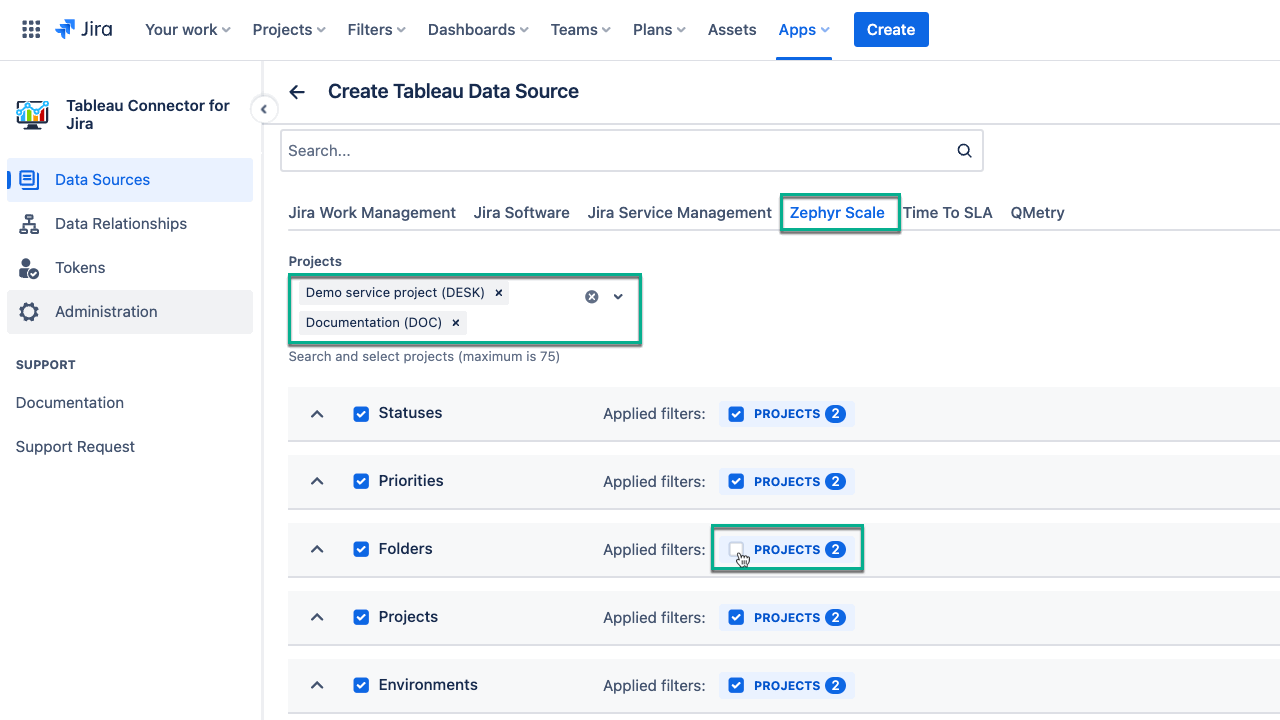1280x720 pixels.
Task: Collapse the sidebar with the chevron handle
Action: click(264, 109)
